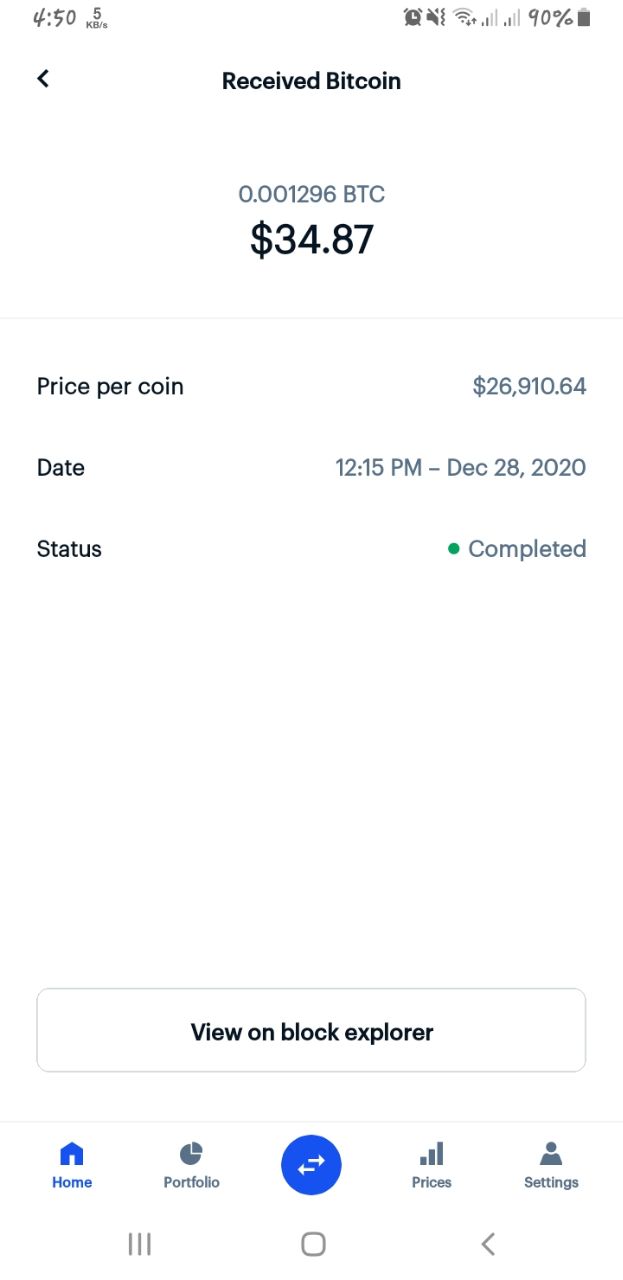Tap the green Completed status dot
The image size is (623, 1280).
pyautogui.click(x=454, y=548)
